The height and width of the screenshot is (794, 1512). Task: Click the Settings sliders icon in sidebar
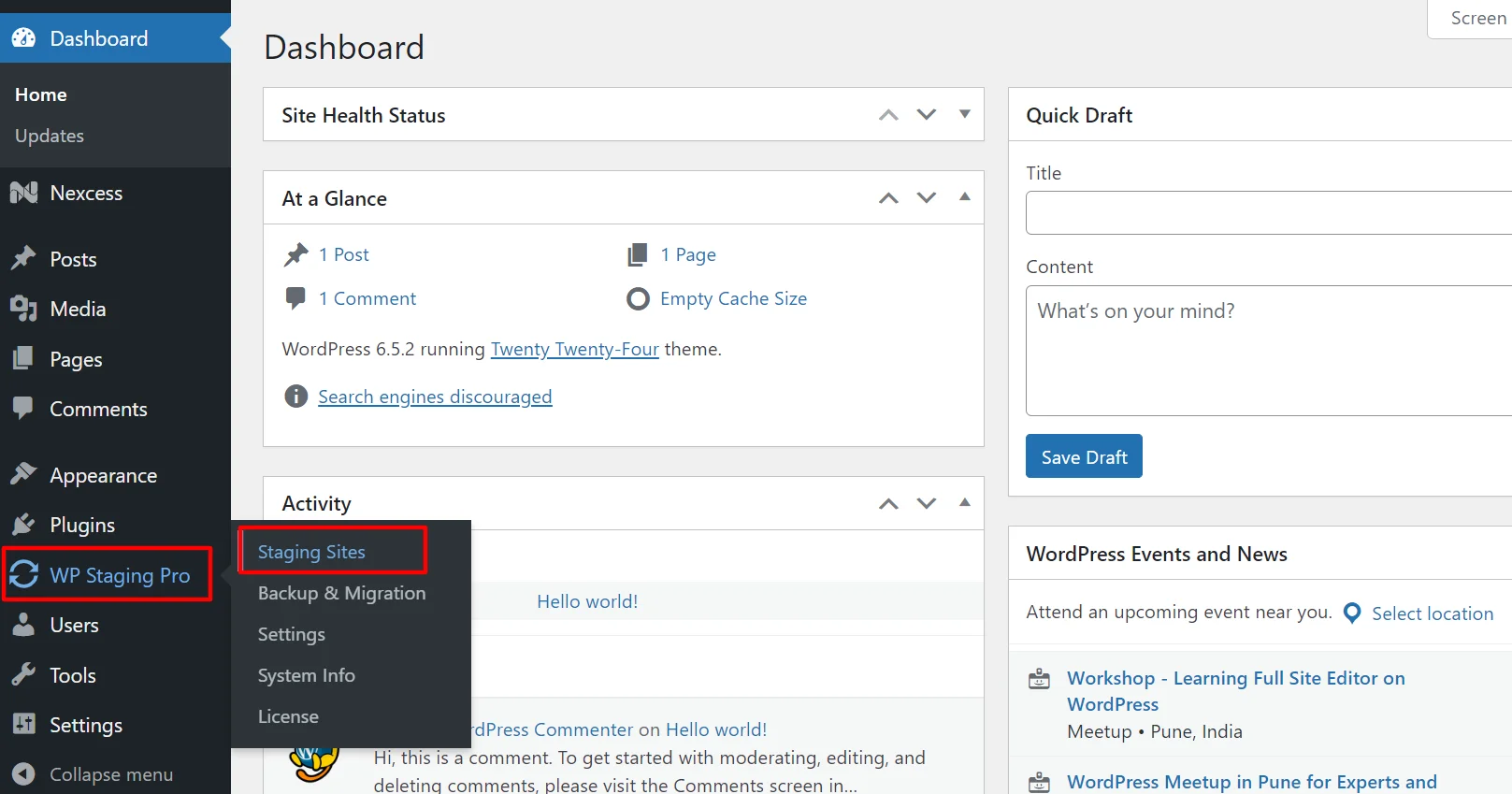click(23, 724)
